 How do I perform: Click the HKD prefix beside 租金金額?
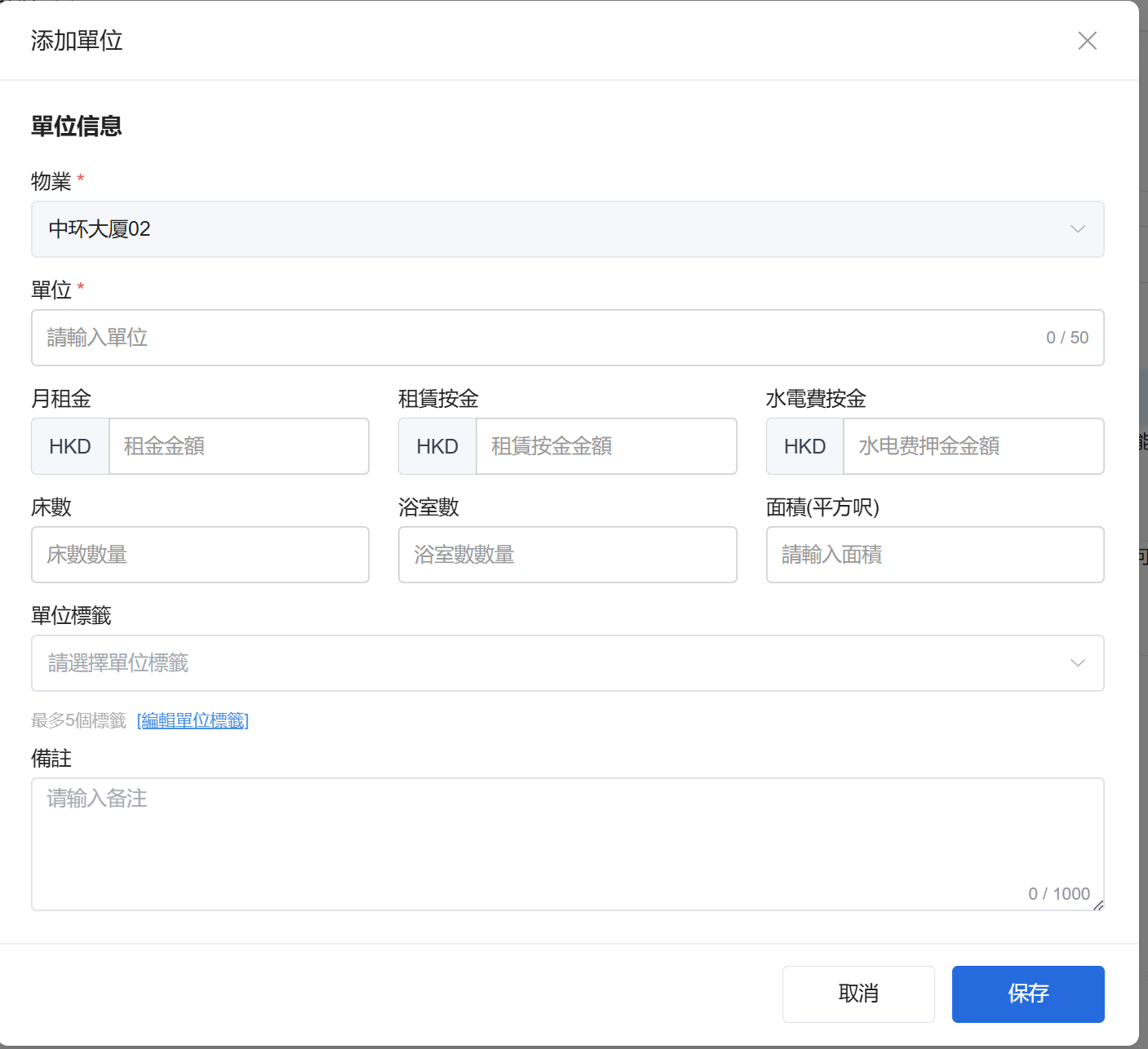(x=70, y=446)
